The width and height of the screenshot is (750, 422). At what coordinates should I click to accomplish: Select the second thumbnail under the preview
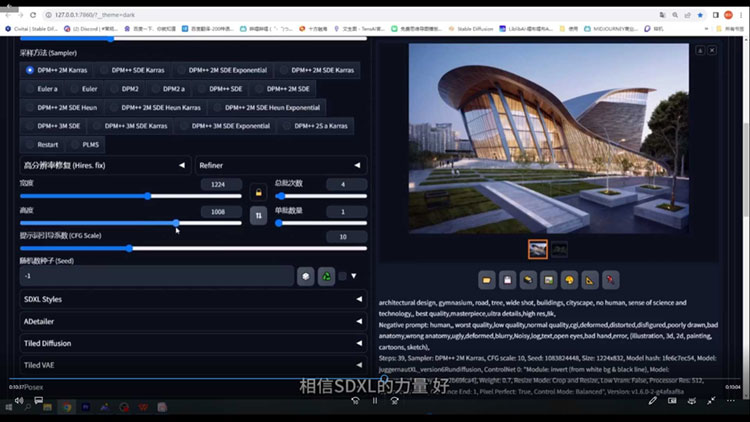(x=560, y=248)
